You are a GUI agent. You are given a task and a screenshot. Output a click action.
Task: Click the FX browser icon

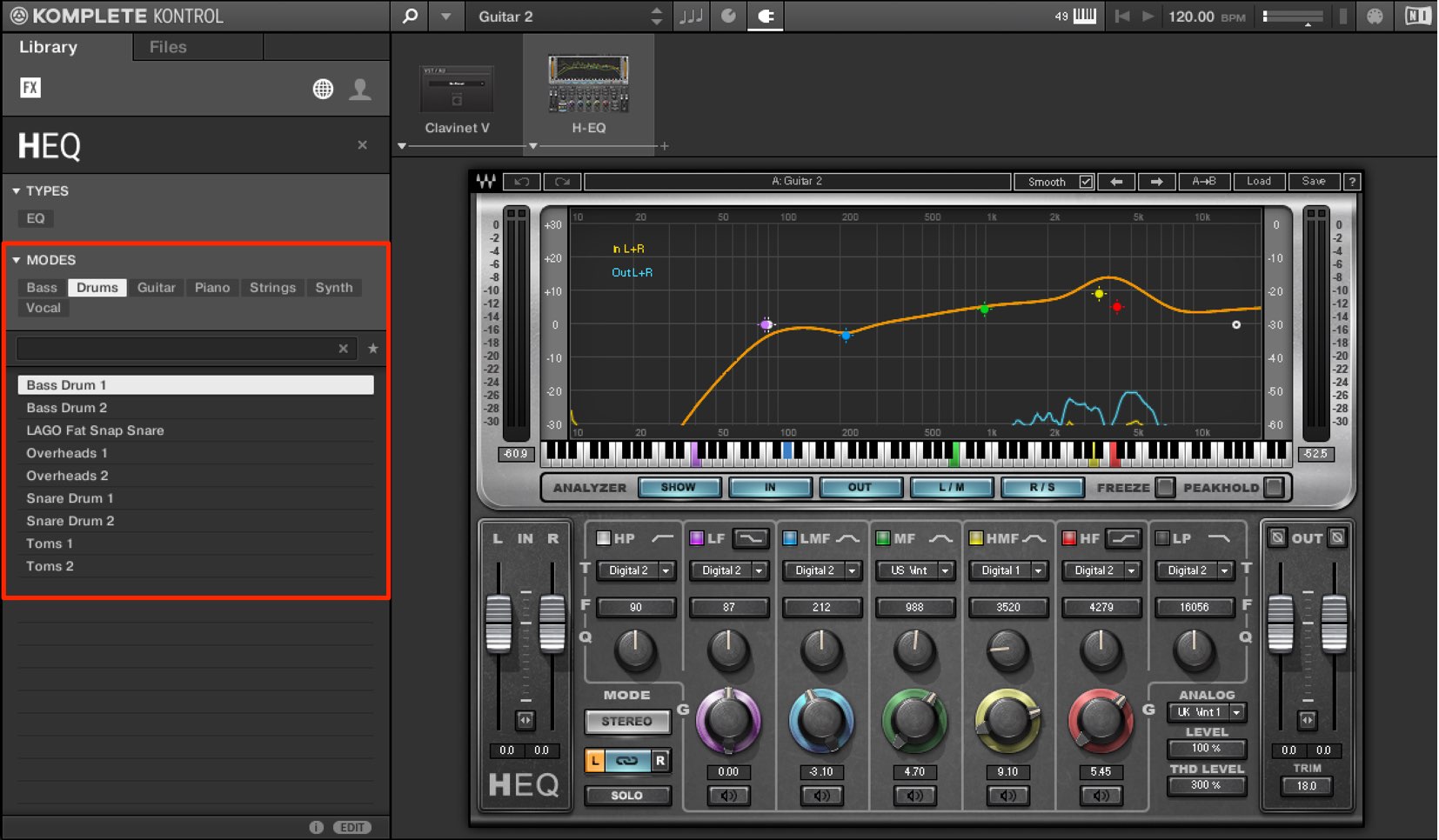click(30, 87)
